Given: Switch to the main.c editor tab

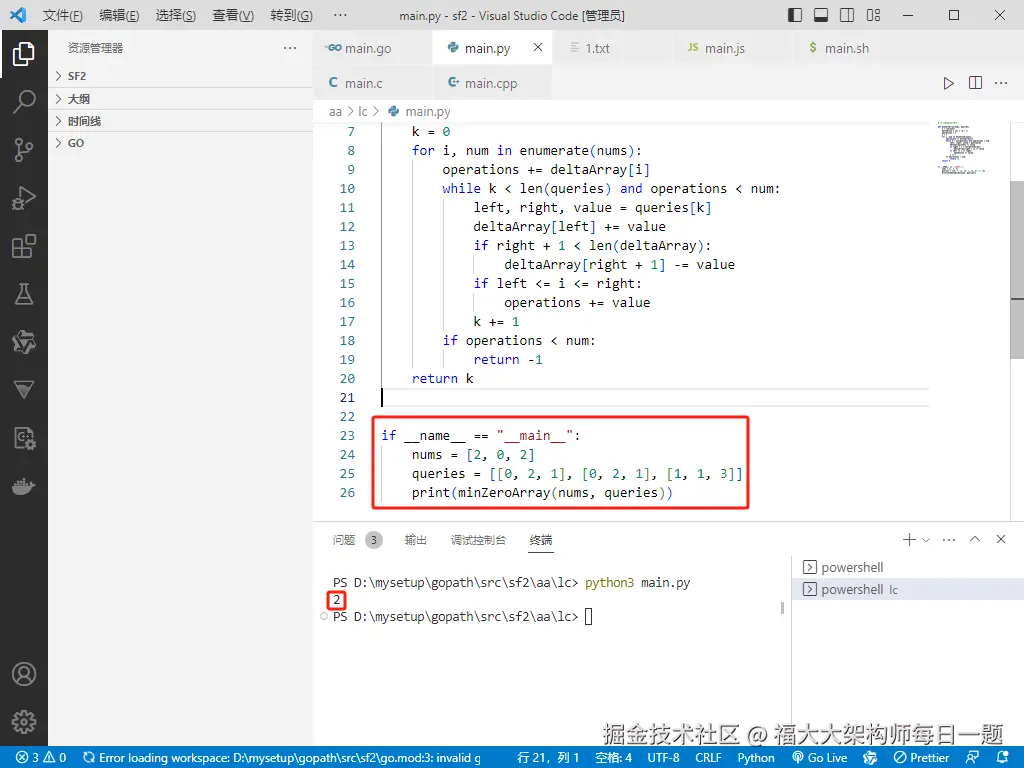Looking at the screenshot, I should coord(373,83).
